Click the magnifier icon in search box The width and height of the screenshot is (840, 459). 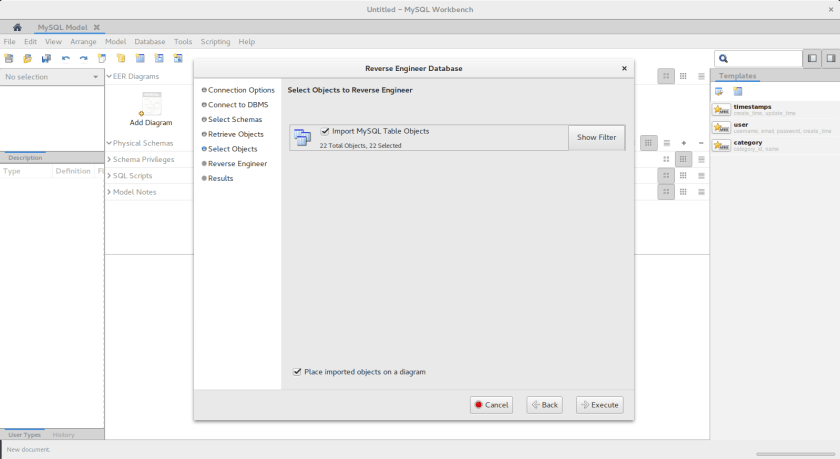[x=723, y=59]
